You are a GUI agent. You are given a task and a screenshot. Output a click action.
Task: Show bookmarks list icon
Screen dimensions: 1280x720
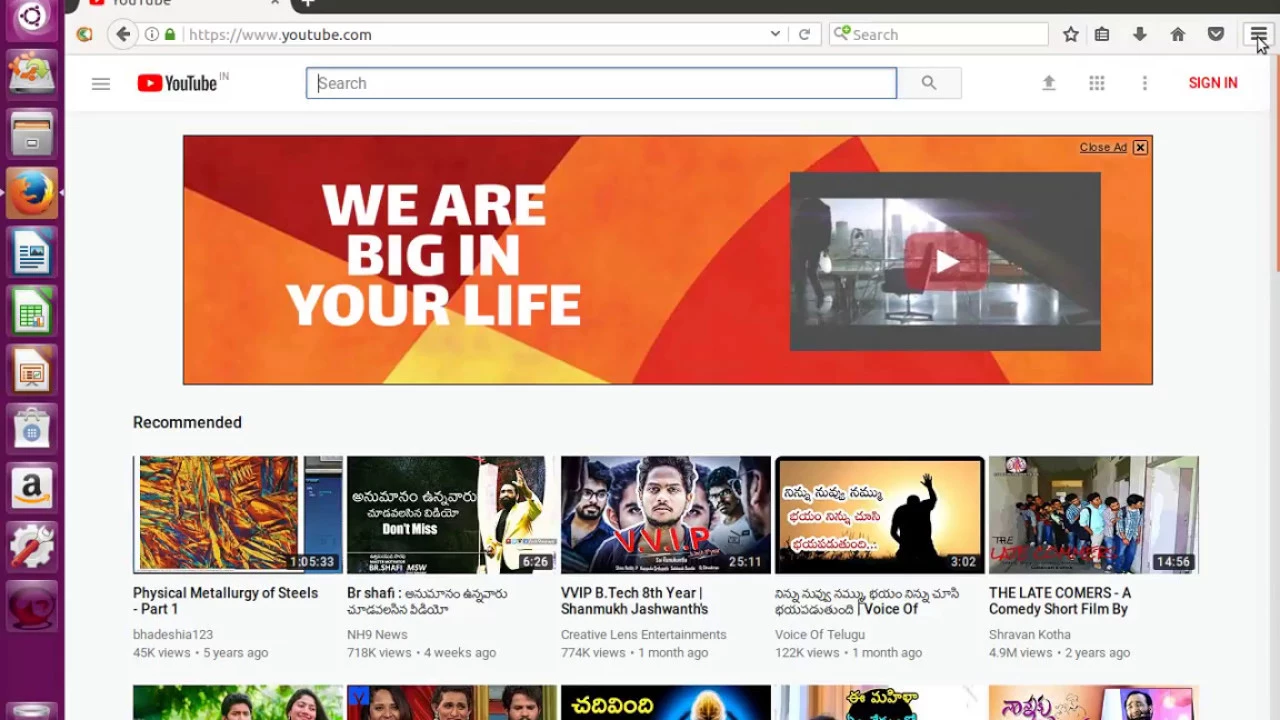1102,34
